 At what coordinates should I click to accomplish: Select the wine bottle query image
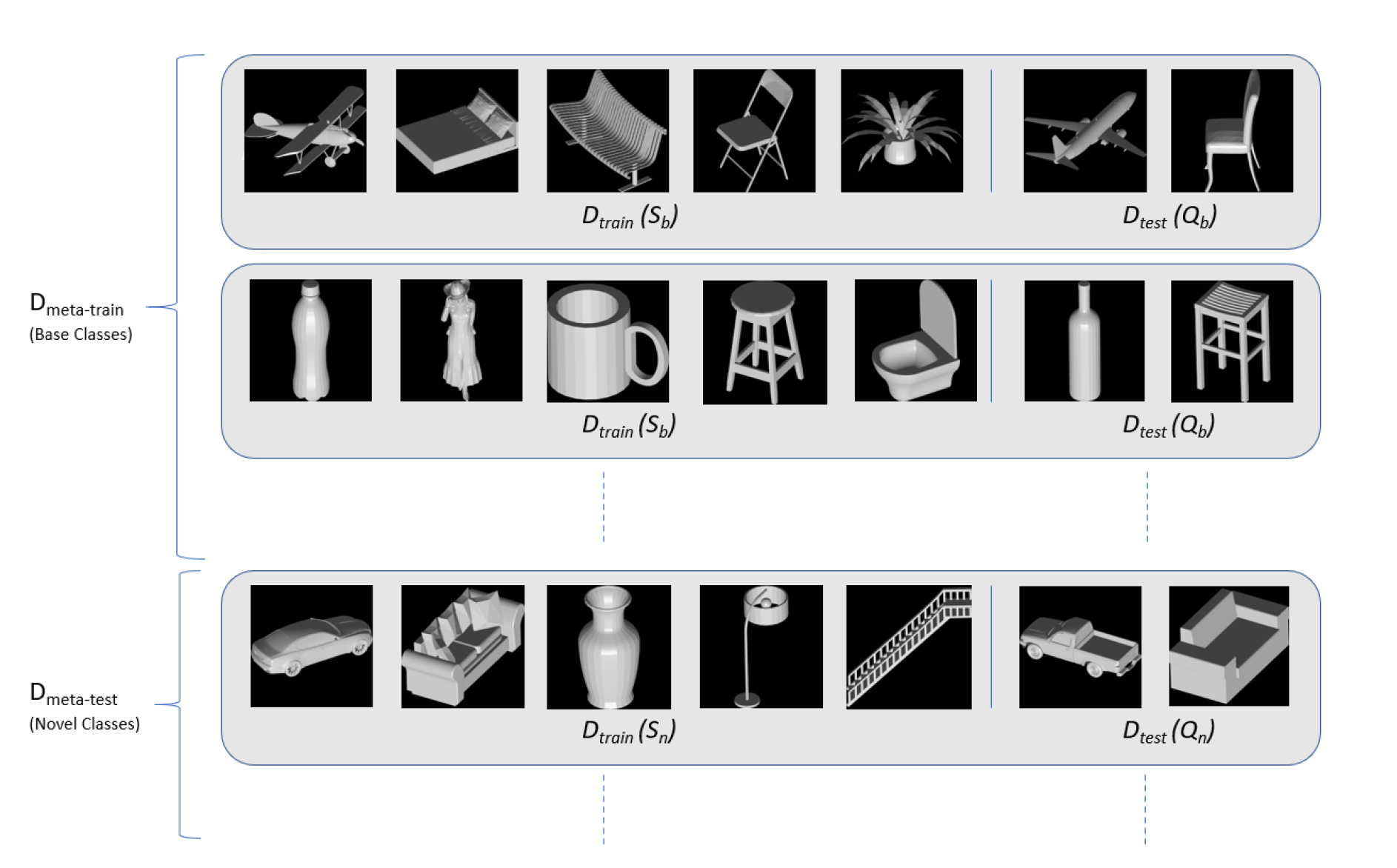pyautogui.click(x=1084, y=341)
